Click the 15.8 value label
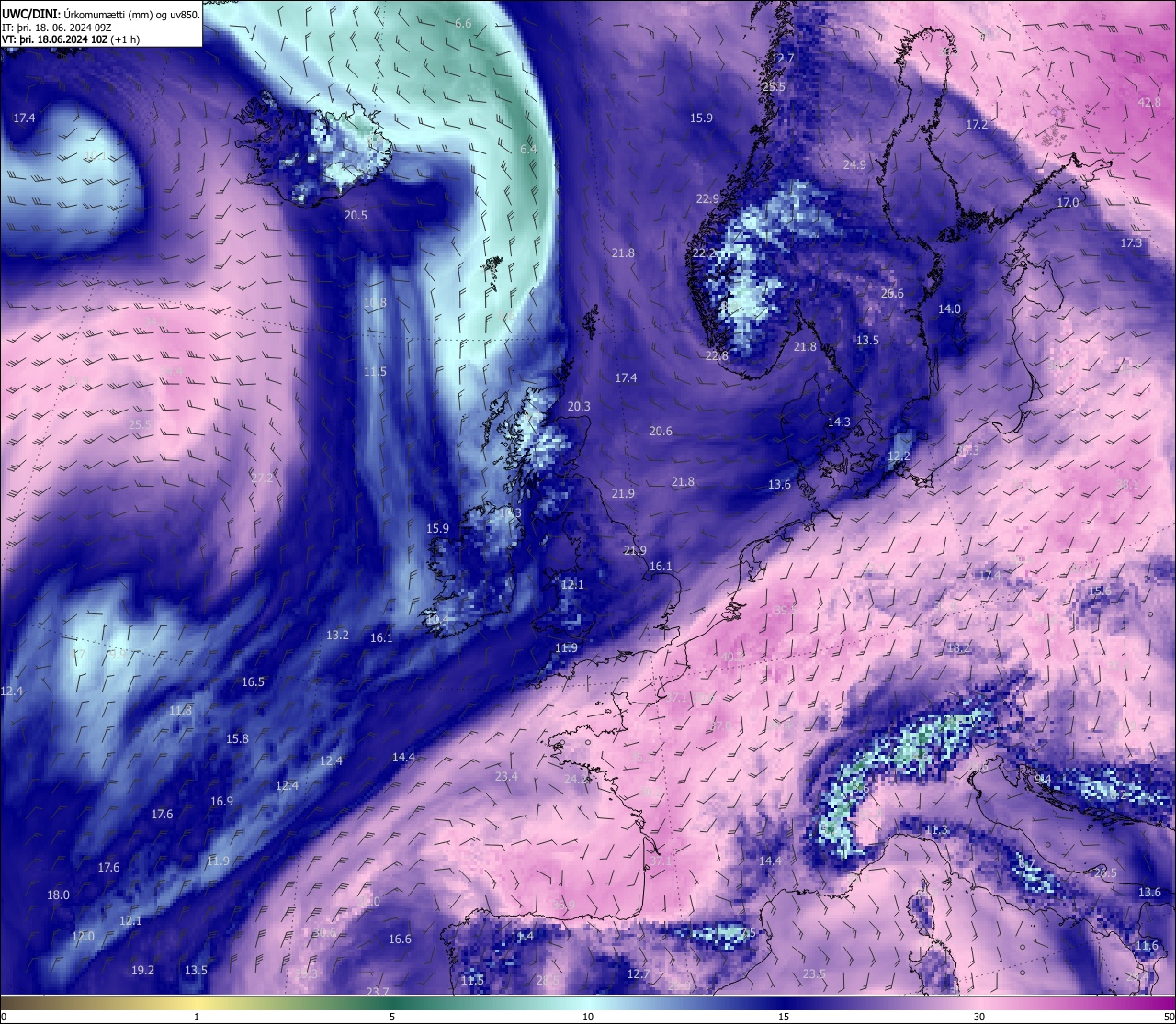Screen dimensions: 1176x1024 237,739
